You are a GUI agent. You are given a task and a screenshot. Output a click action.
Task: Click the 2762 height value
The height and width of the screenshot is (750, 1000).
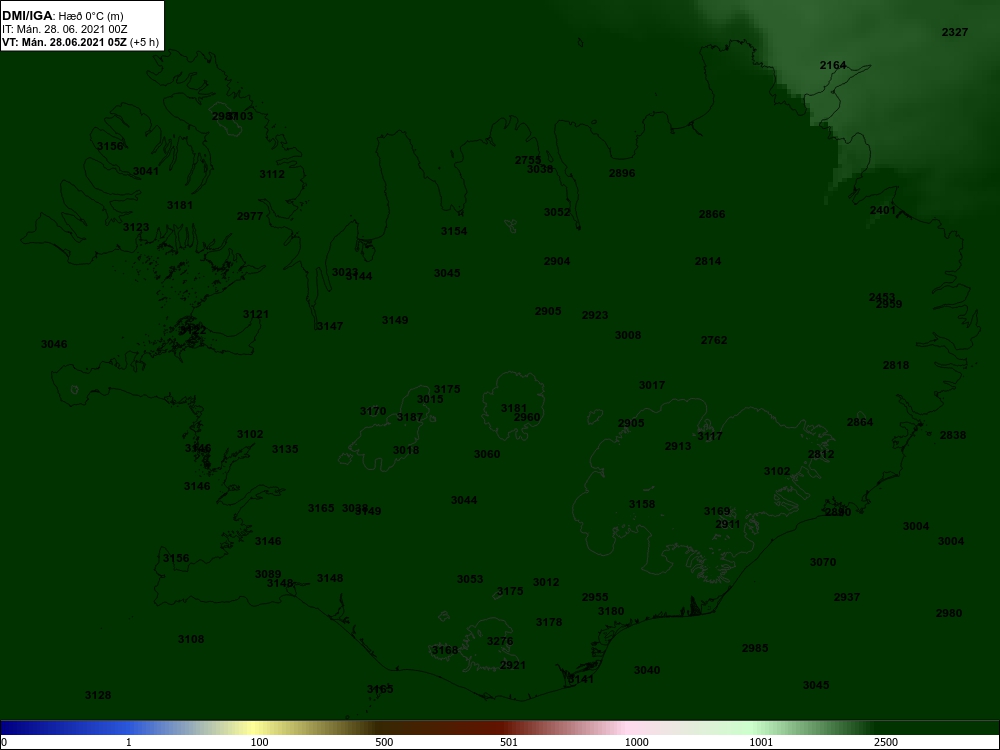(714, 340)
